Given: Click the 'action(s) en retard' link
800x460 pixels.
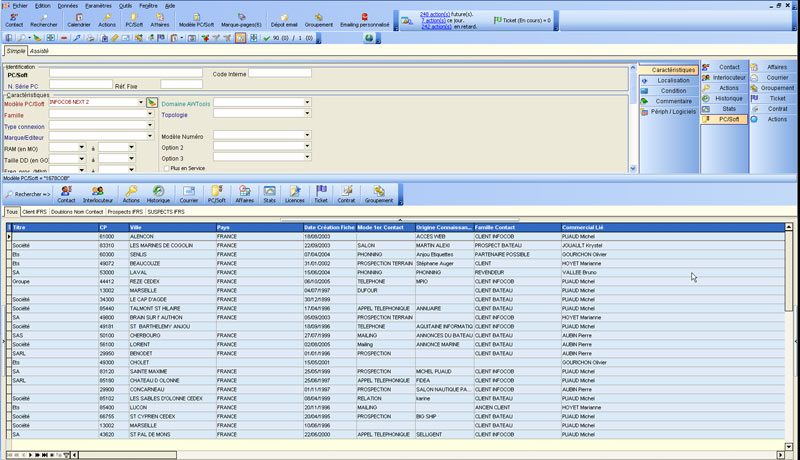Looking at the screenshot, I should click(439, 26).
